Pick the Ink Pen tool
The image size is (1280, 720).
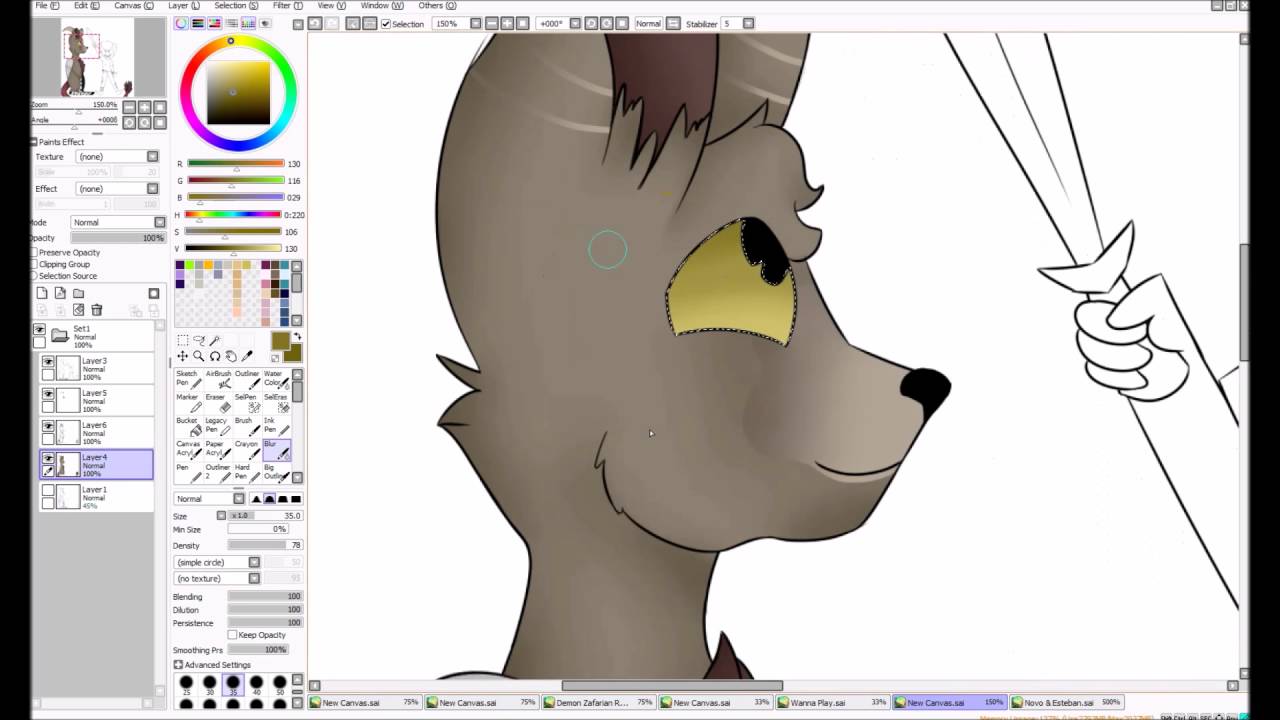tap(276, 426)
